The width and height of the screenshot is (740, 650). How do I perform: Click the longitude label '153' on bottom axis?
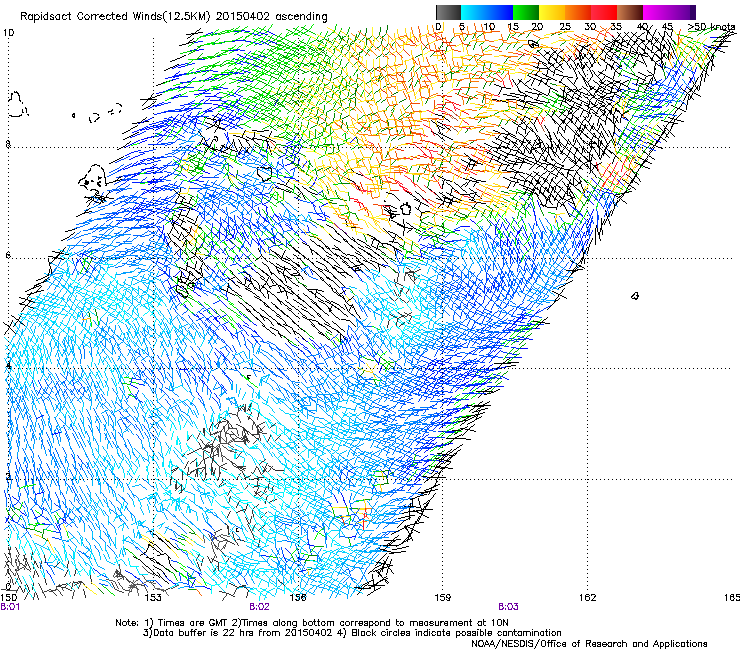pyautogui.click(x=153, y=597)
